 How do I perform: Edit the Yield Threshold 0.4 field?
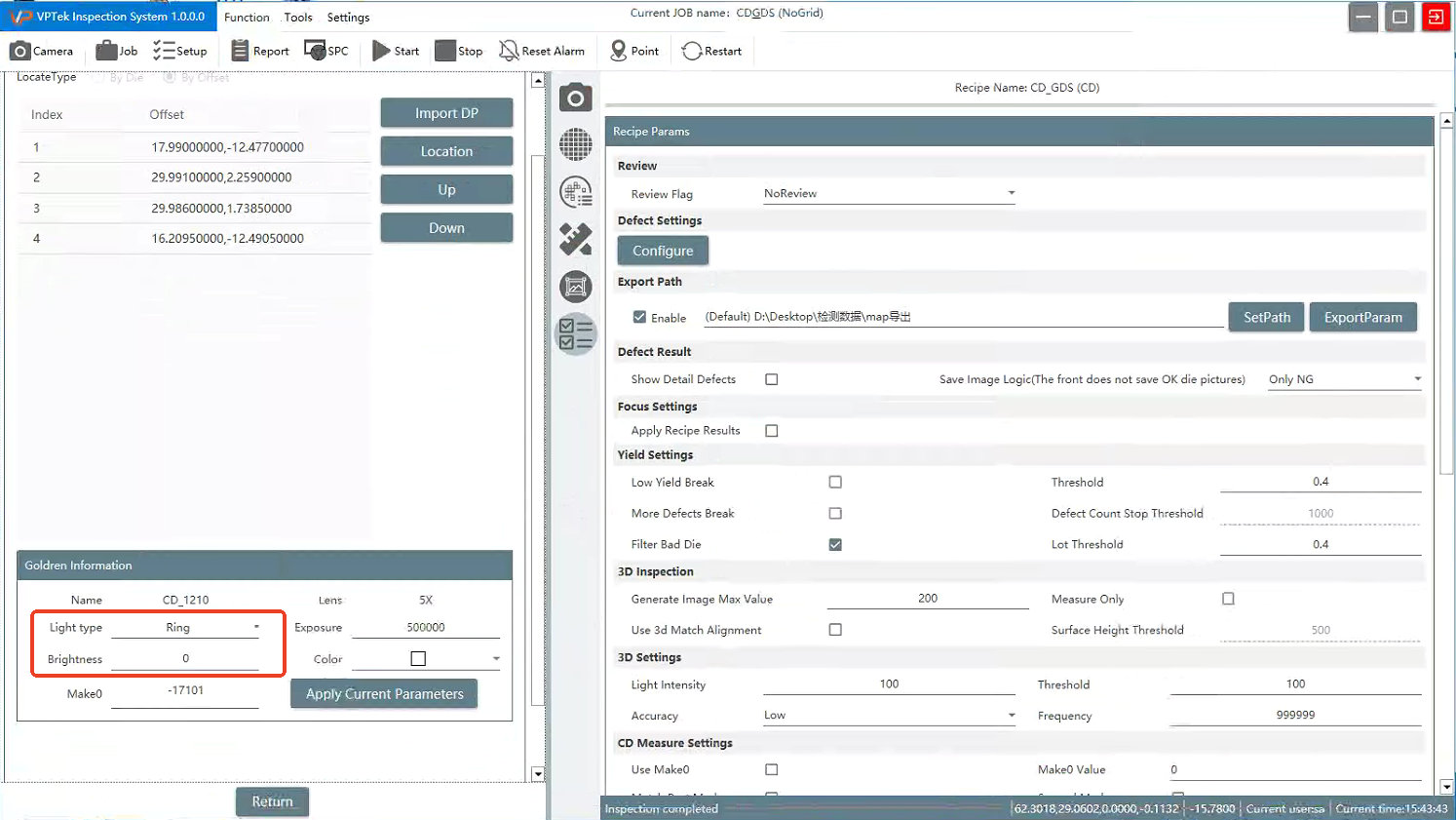(1321, 482)
